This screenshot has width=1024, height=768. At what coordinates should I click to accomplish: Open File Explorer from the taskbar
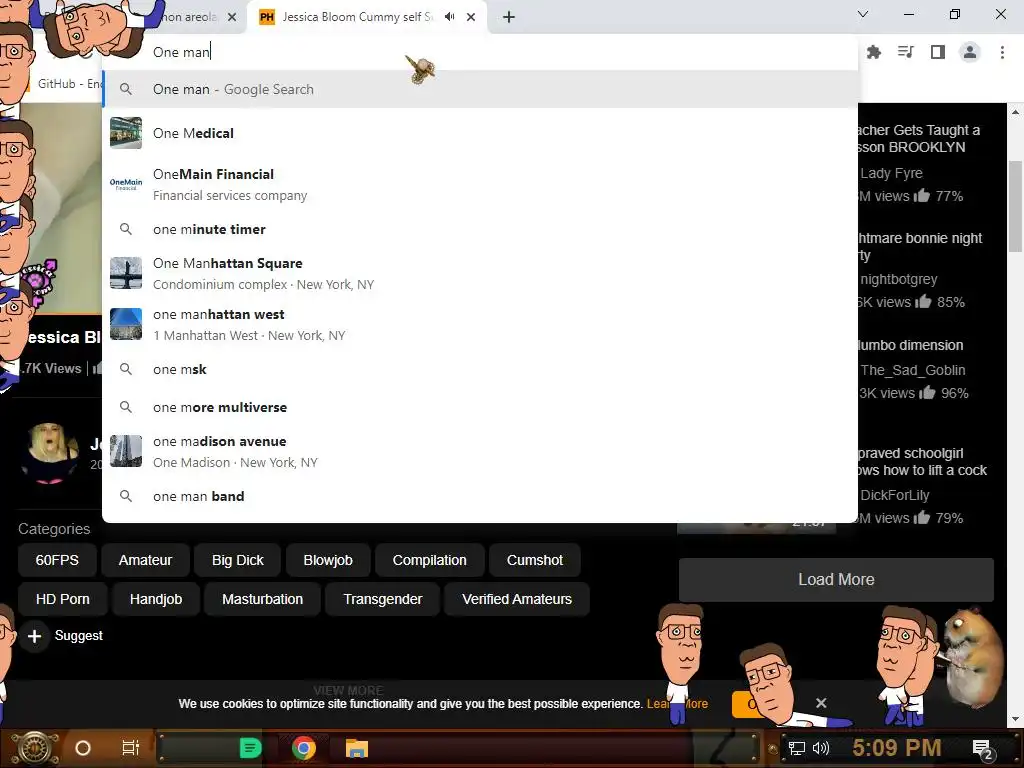tap(357, 748)
